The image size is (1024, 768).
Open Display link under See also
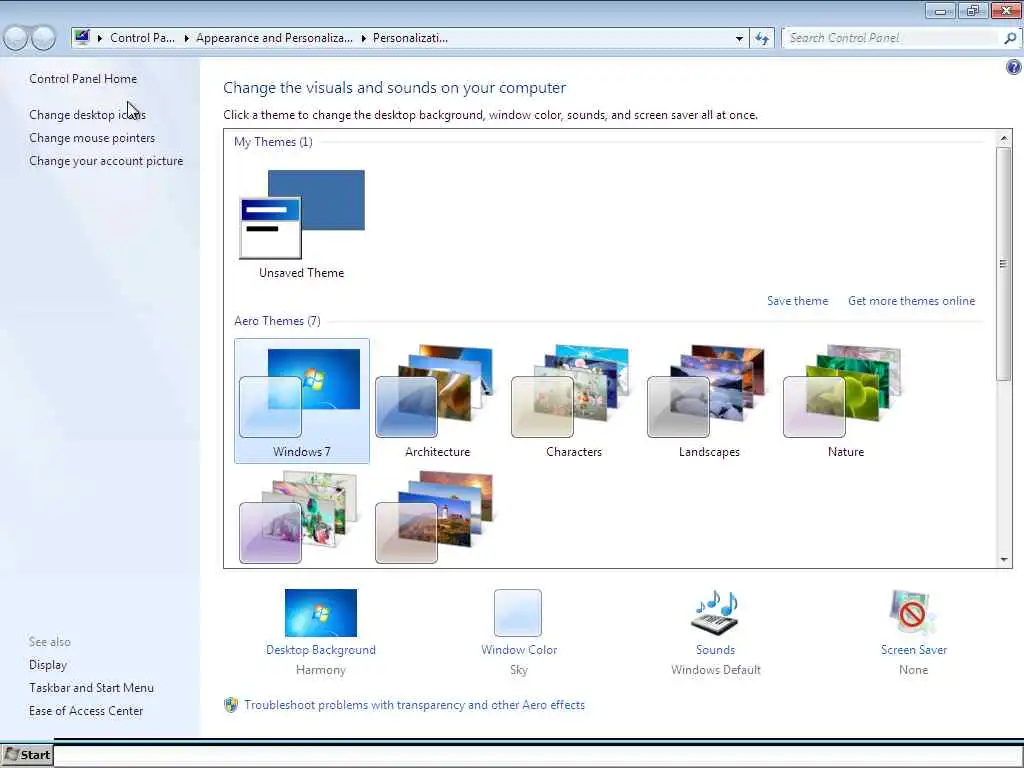click(x=48, y=664)
